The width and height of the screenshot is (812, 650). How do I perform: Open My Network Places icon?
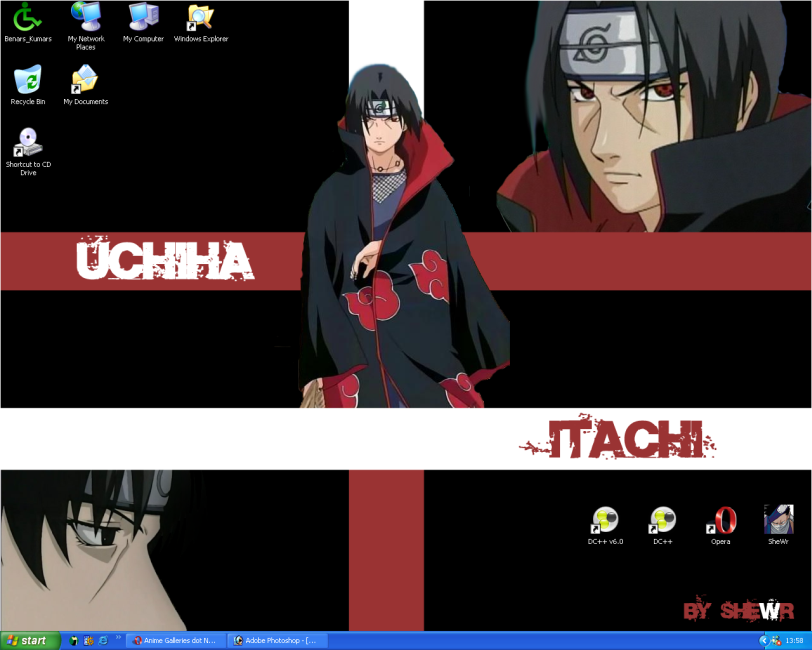[x=86, y=26]
